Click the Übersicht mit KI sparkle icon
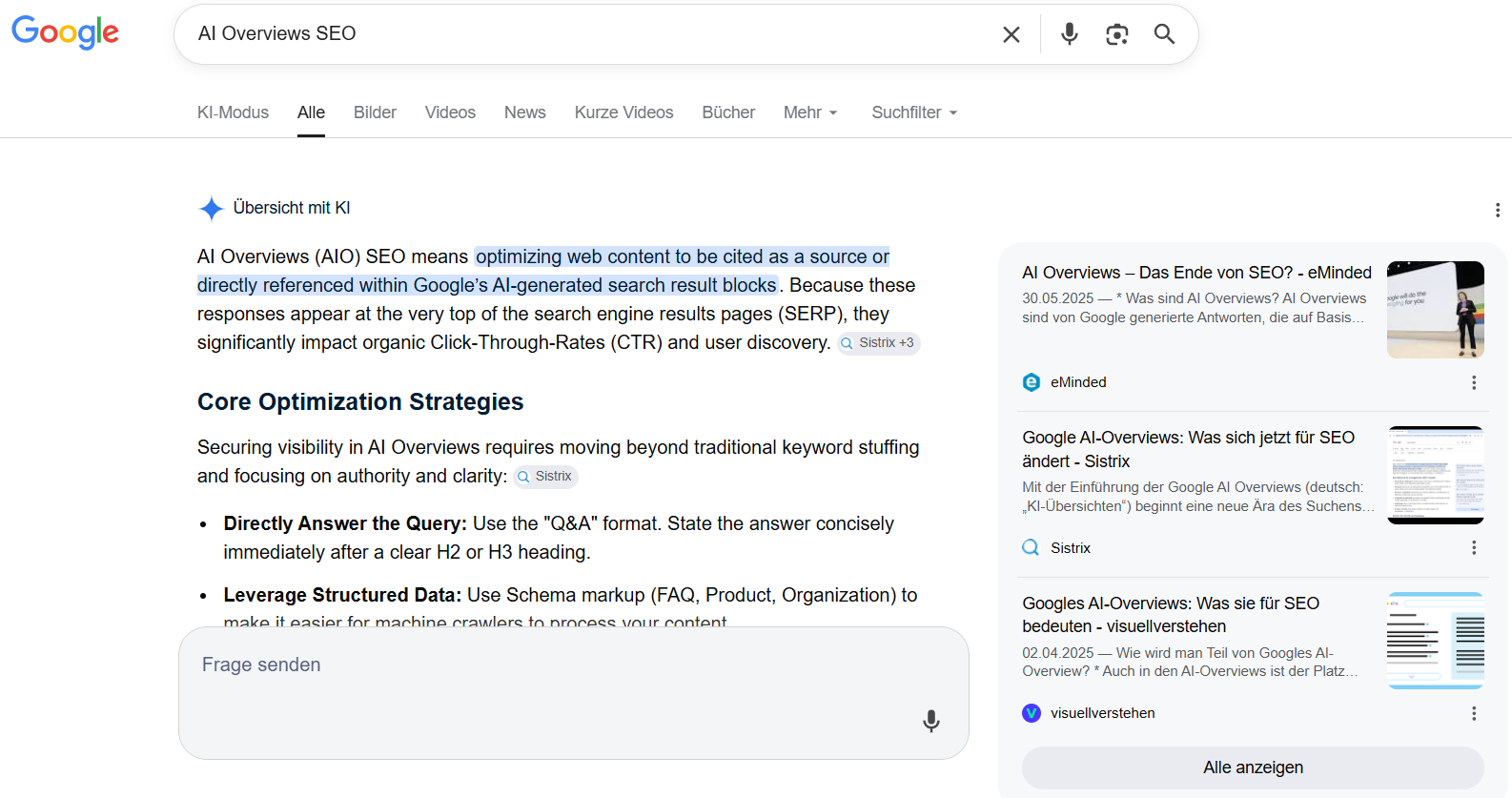 211,208
